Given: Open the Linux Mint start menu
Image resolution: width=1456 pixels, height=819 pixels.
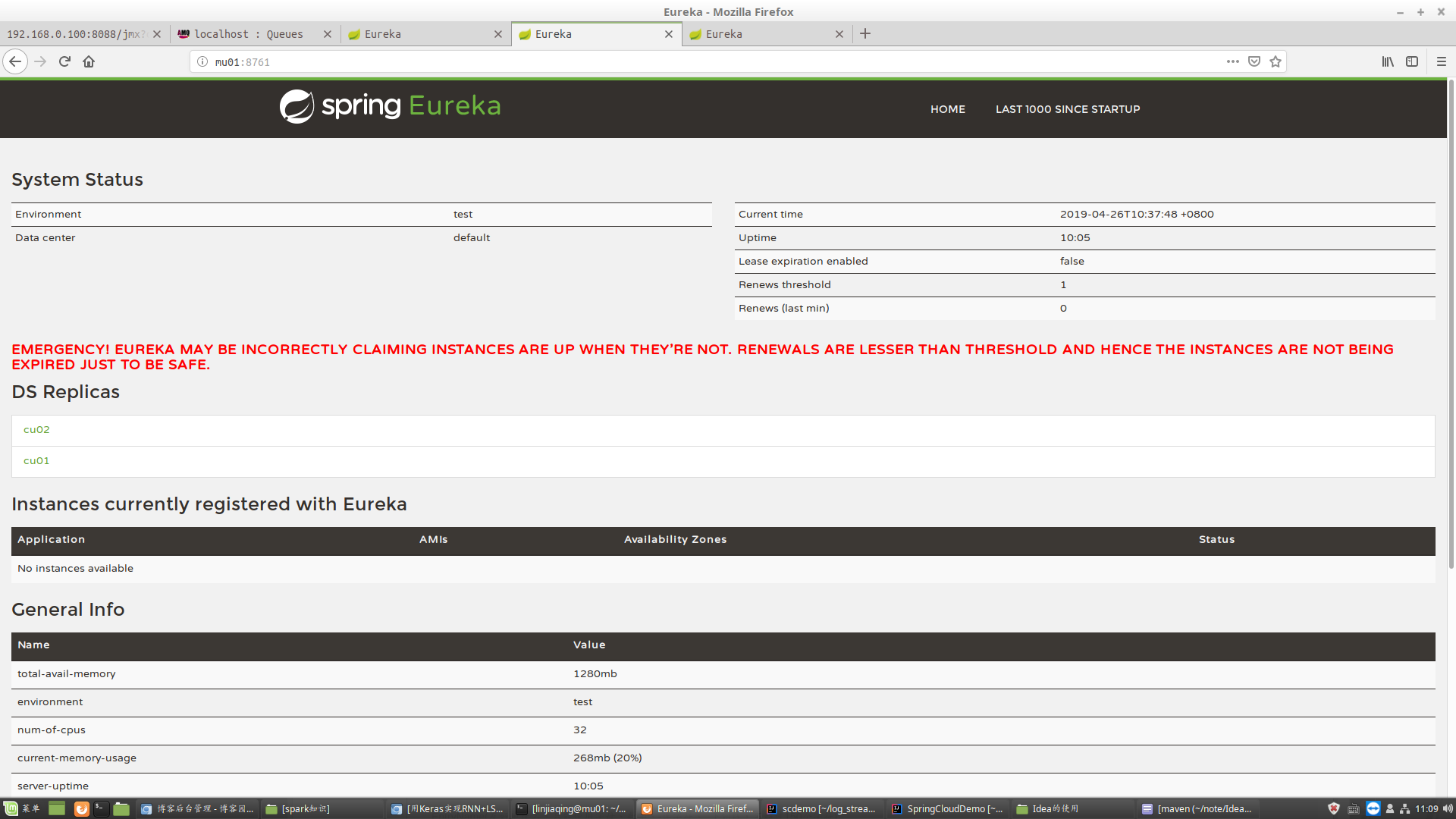Looking at the screenshot, I should click(21, 808).
